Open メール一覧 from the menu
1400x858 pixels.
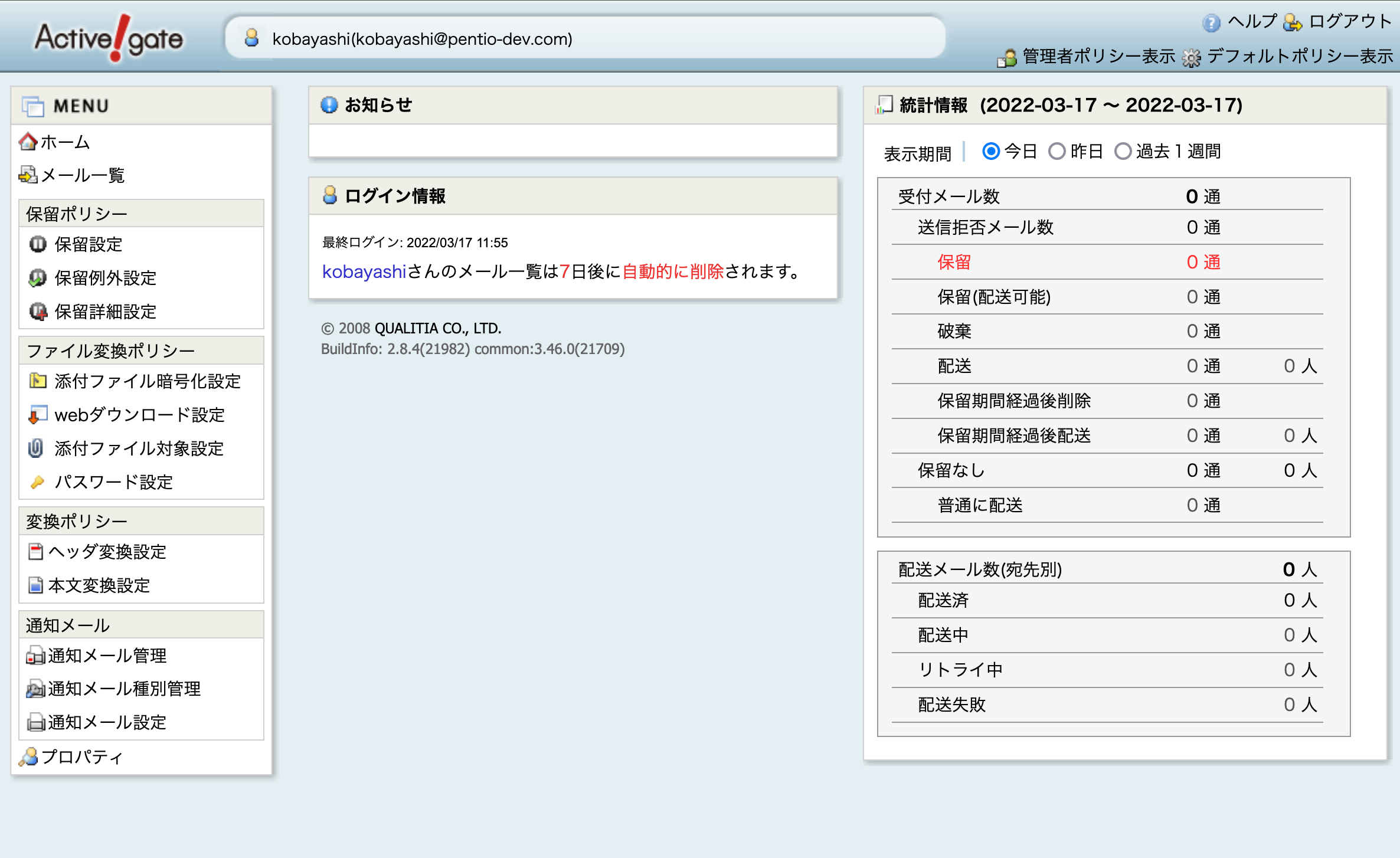pos(83,175)
